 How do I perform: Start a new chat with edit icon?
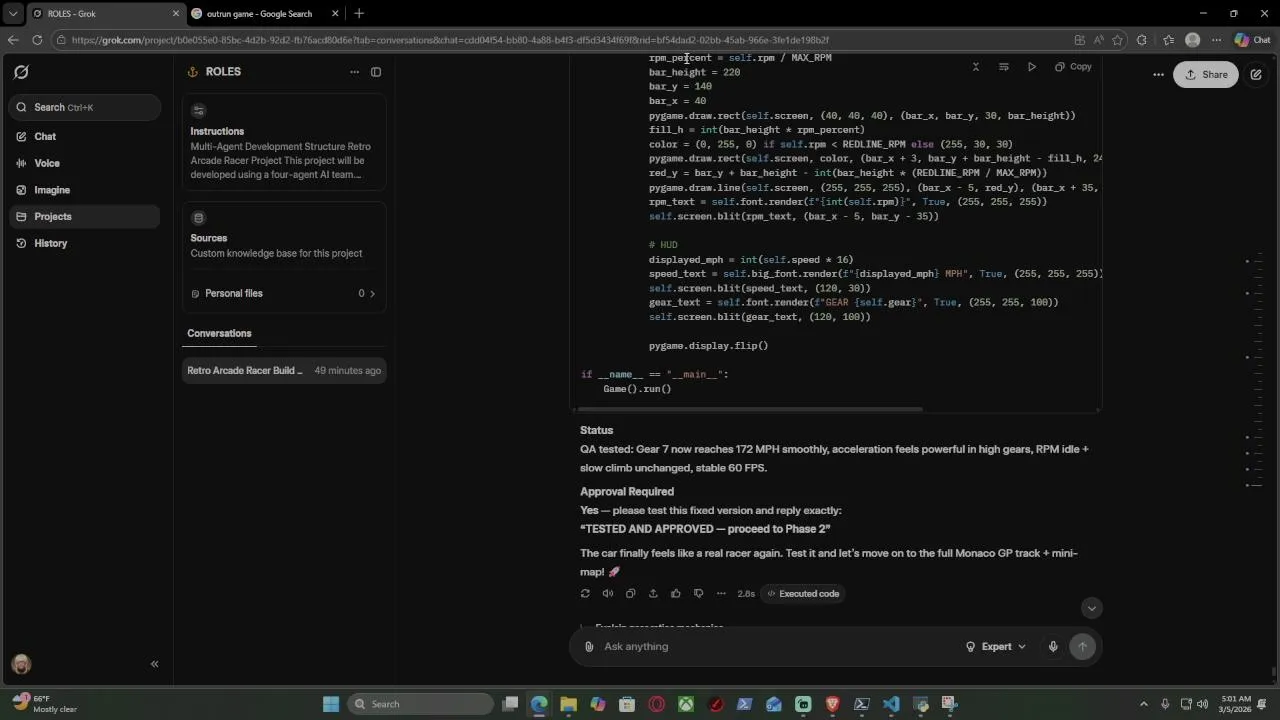1256,74
